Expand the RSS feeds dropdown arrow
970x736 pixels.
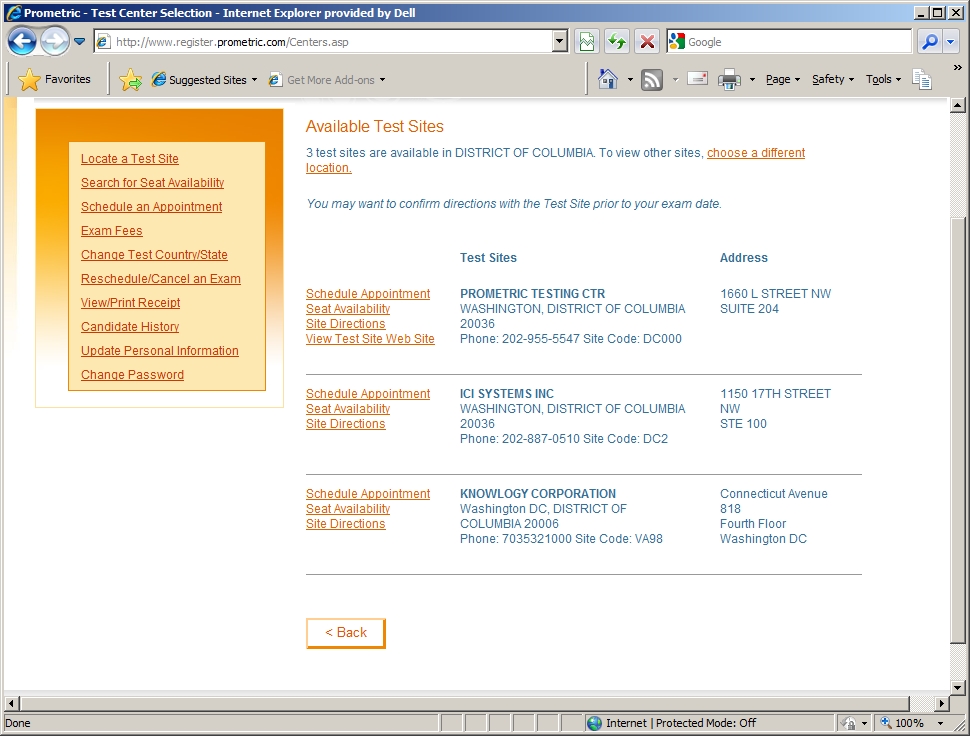coord(675,79)
